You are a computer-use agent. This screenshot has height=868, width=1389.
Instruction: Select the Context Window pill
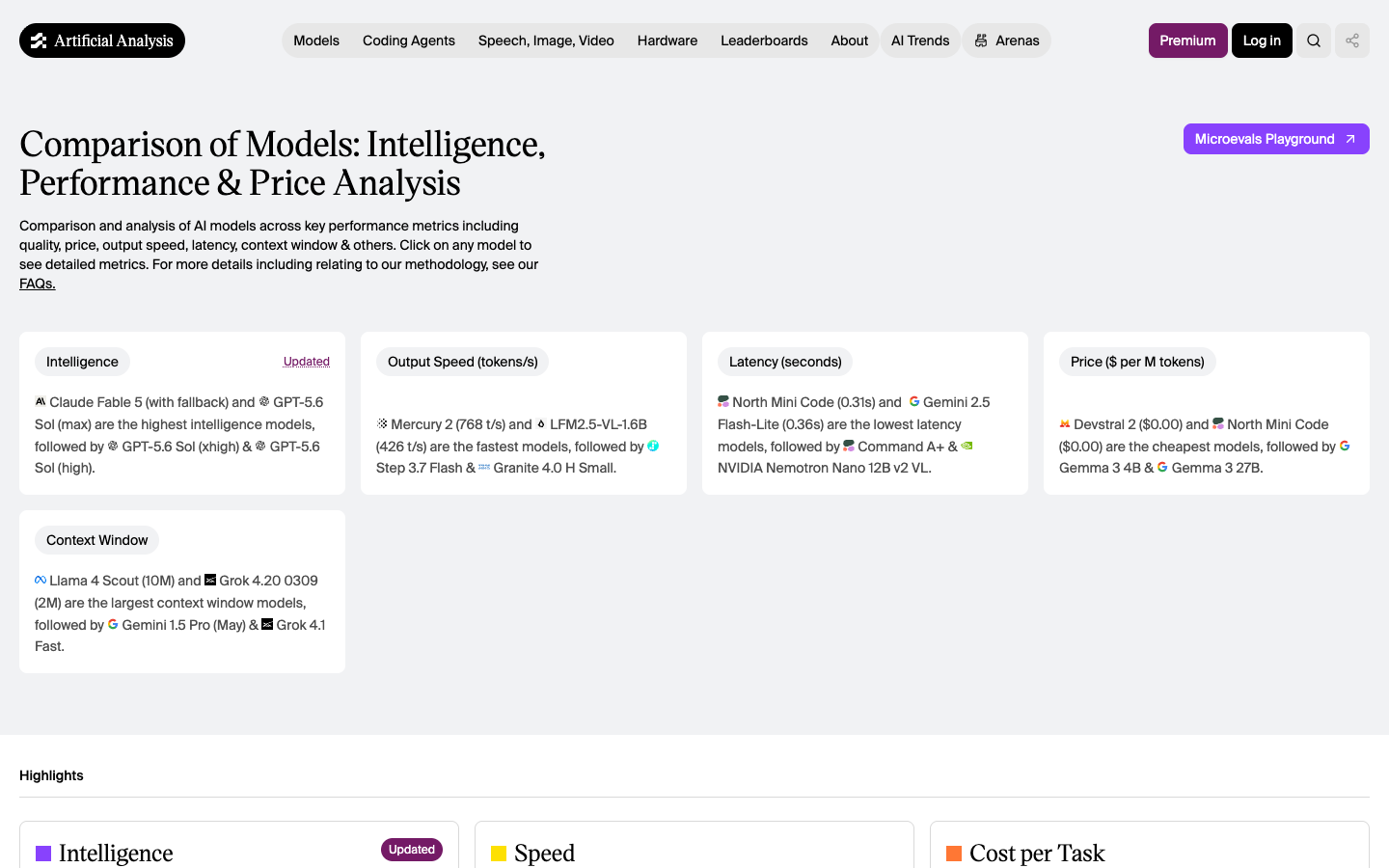coord(97,540)
